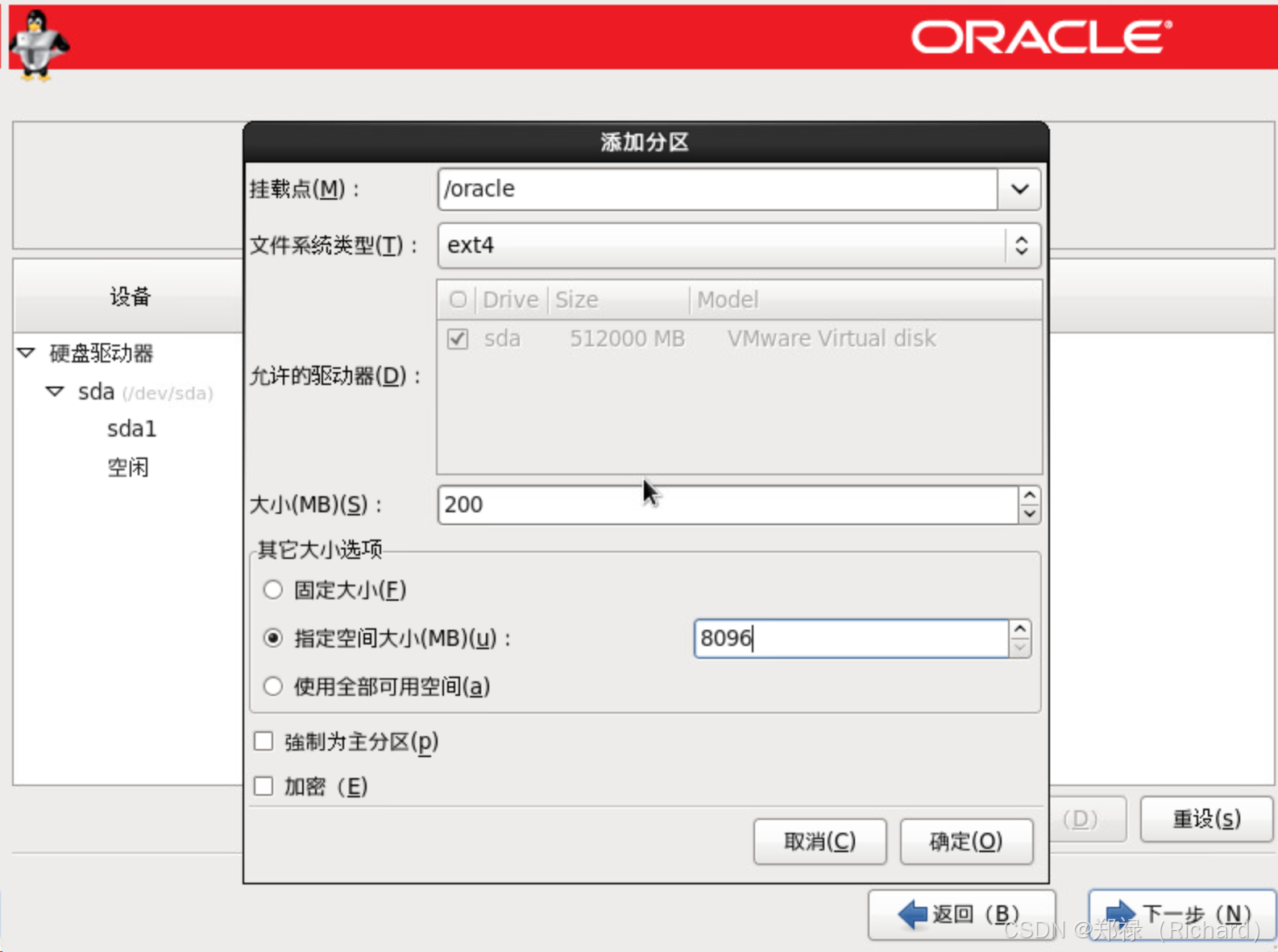This screenshot has height=952, width=1278.
Task: Click the device column header
Action: pos(130,296)
